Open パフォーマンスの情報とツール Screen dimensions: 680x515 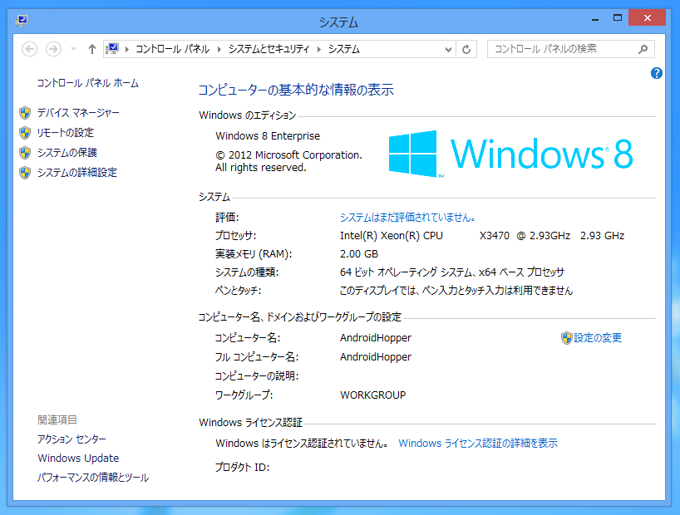pyautogui.click(x=93, y=477)
